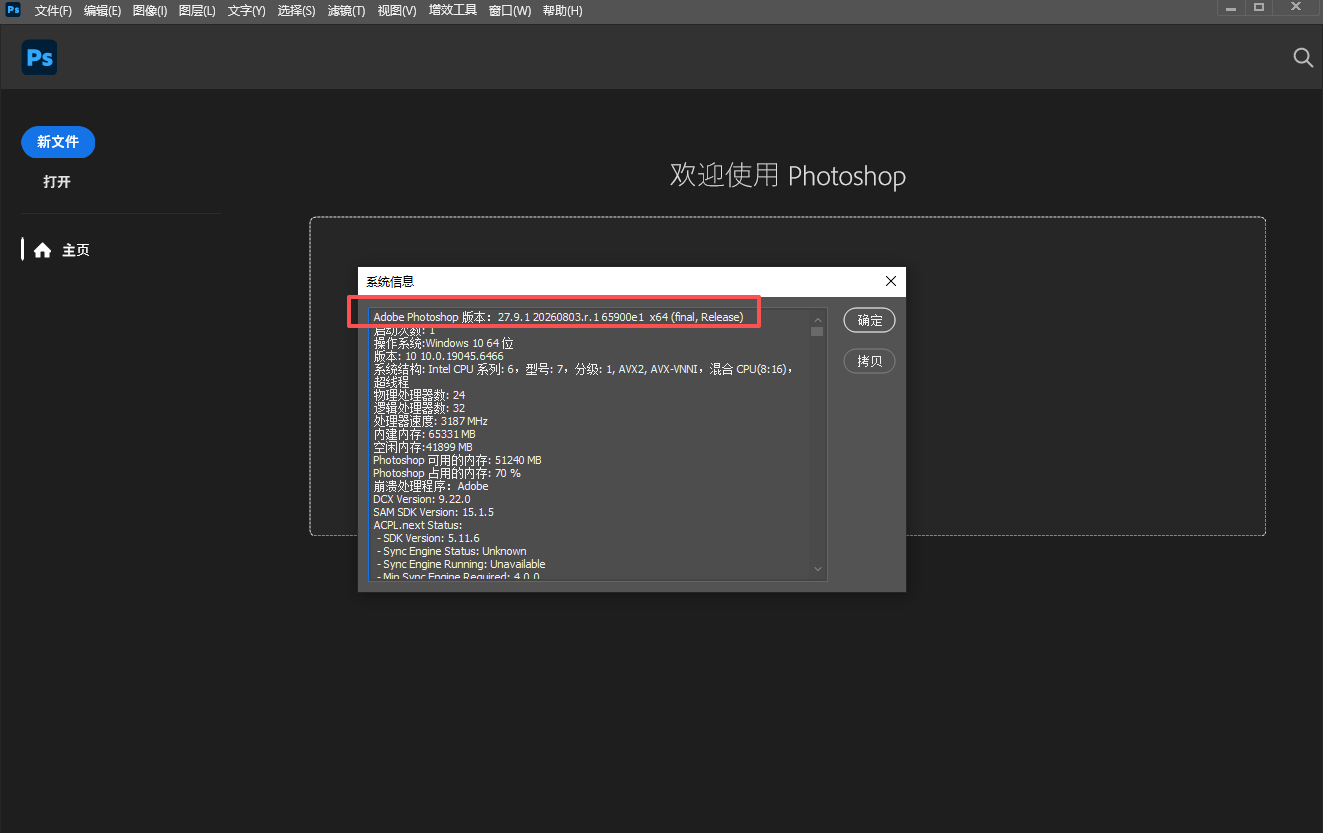Image resolution: width=1323 pixels, height=833 pixels.
Task: Open the 视图(V) menu
Action: point(397,11)
